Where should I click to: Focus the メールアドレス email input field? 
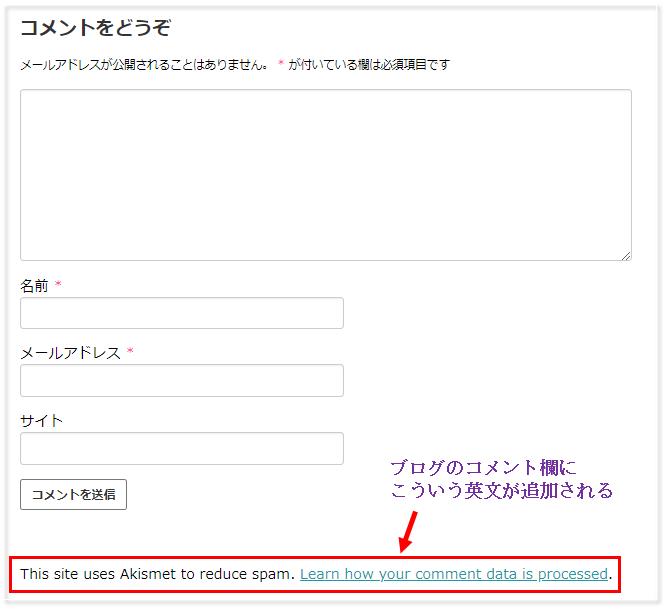point(182,380)
